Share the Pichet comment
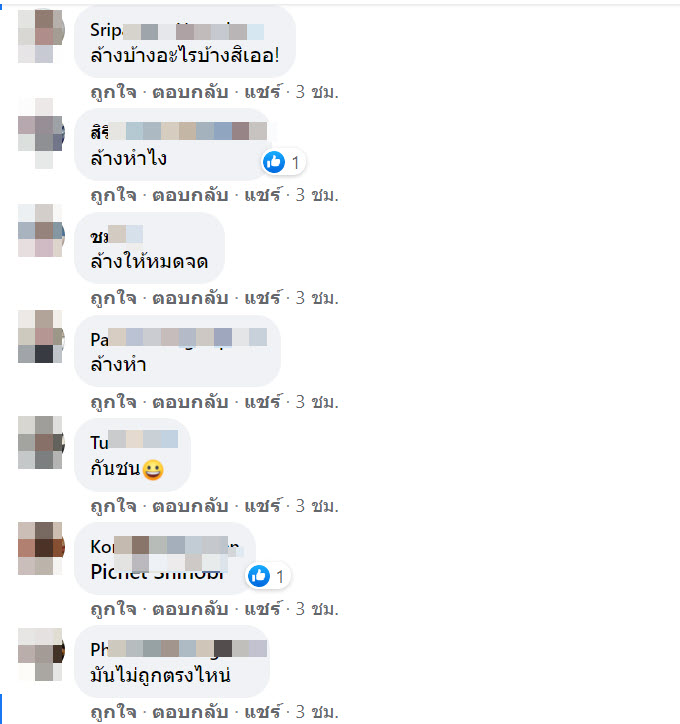This screenshot has width=680, height=724. (262, 609)
